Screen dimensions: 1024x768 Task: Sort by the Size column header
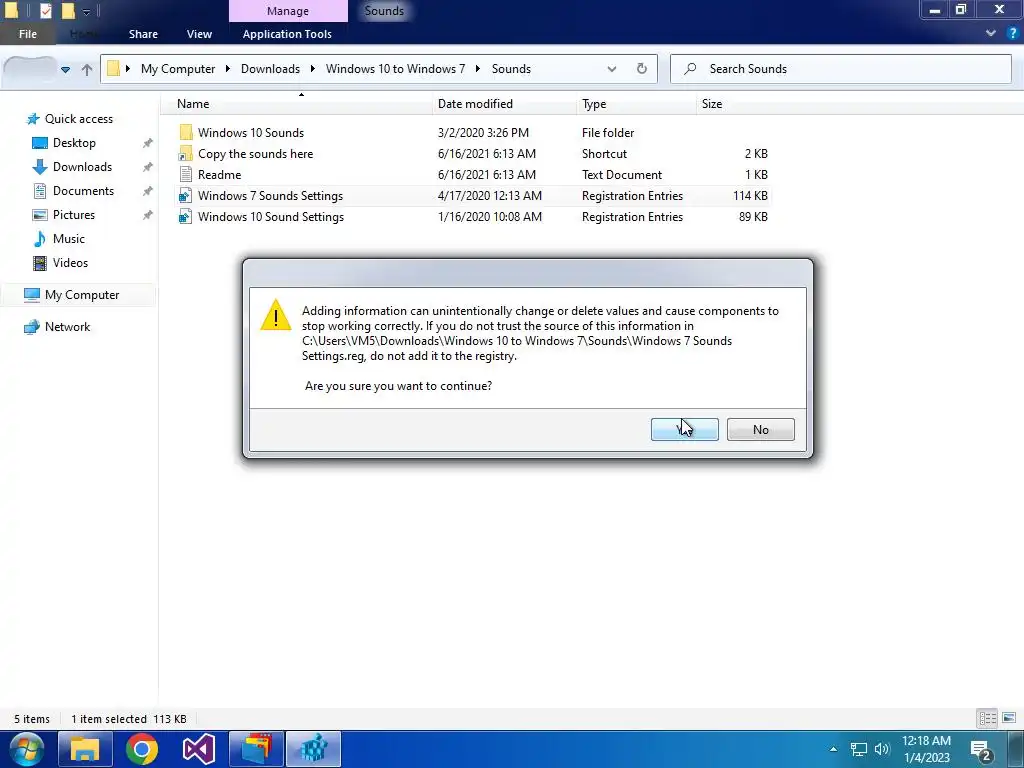pos(712,104)
